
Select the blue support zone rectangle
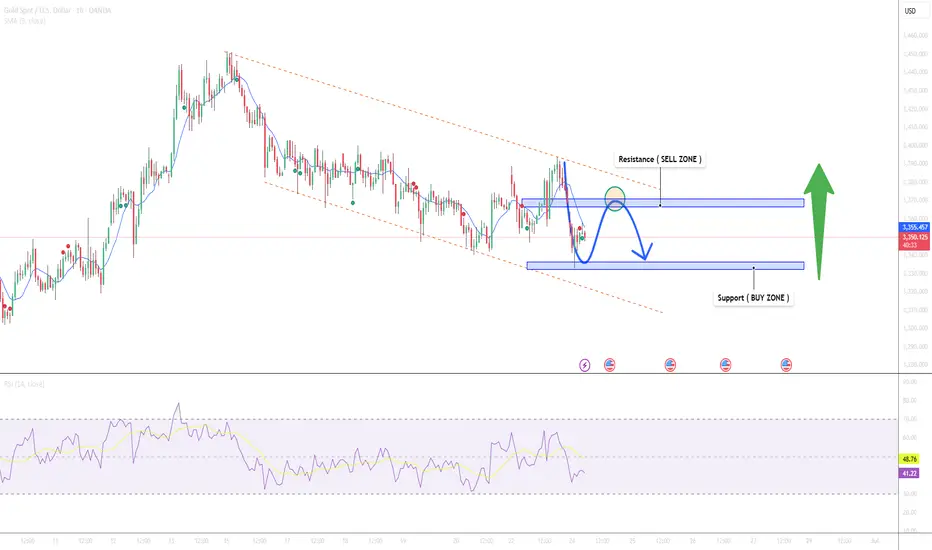665,266
